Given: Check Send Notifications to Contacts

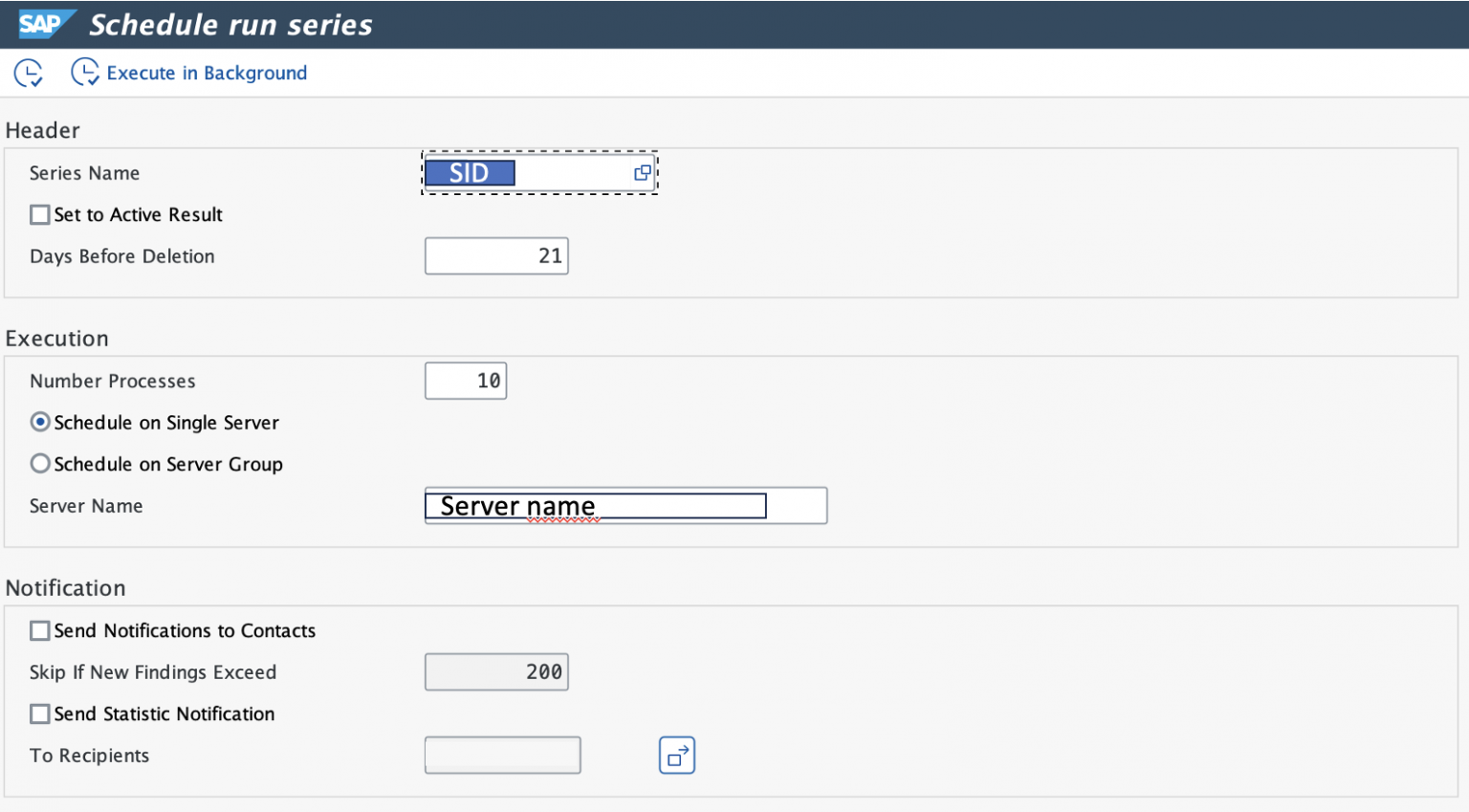Looking at the screenshot, I should click(x=40, y=631).
